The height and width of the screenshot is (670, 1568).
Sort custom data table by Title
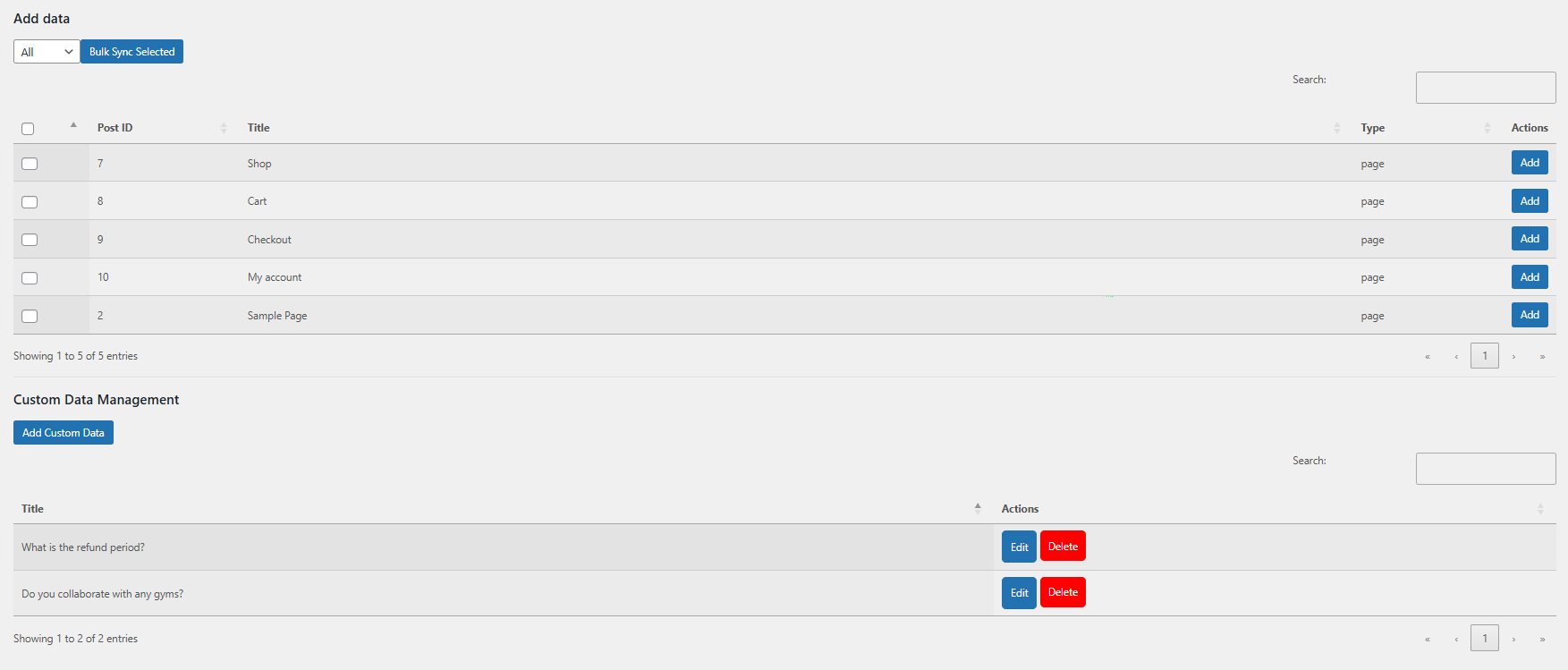point(33,509)
